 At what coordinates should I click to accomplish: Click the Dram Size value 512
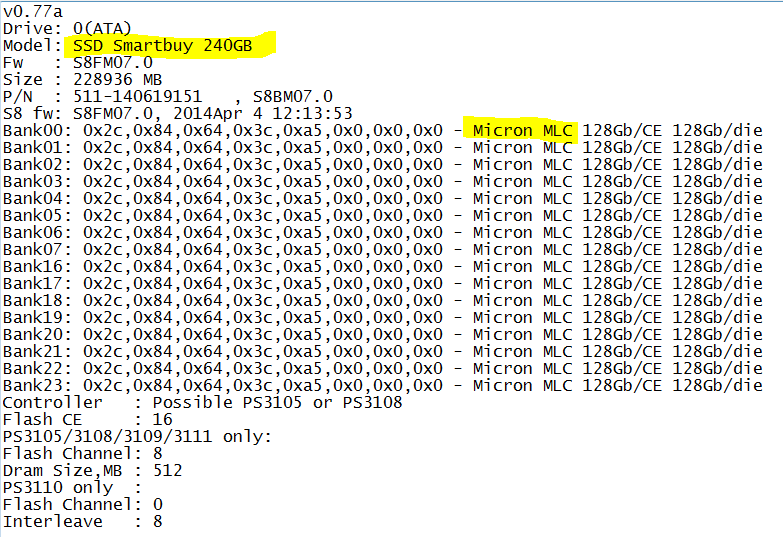168,470
